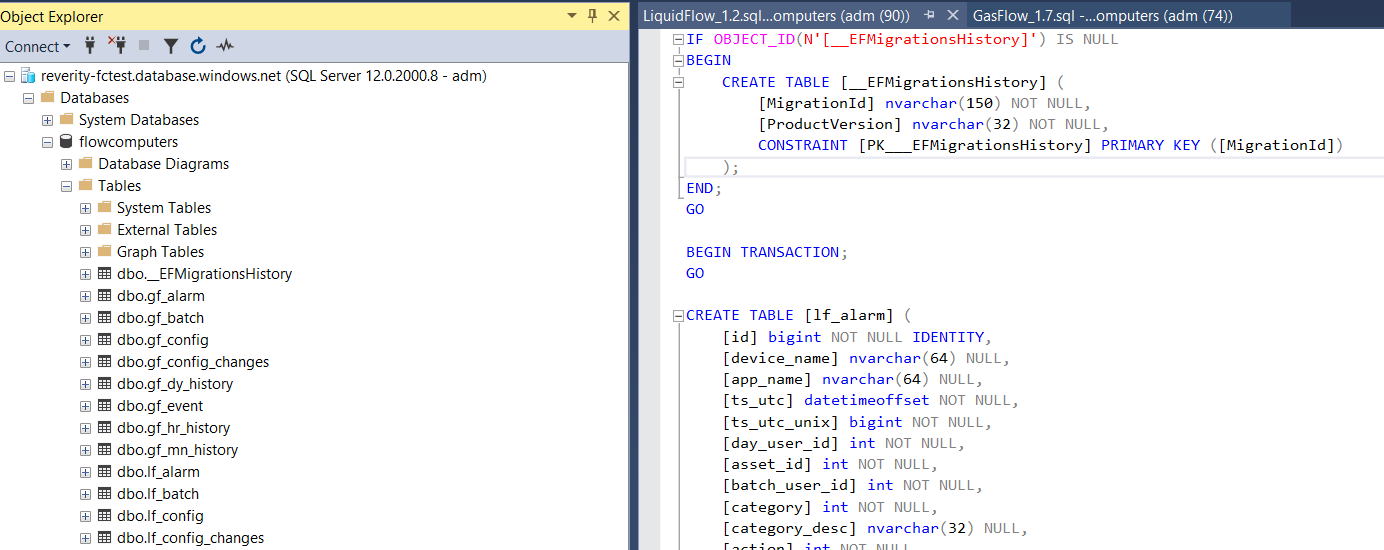Pin the Object Explorer panel
Screen dimensions: 1384x550
[x=592, y=16]
